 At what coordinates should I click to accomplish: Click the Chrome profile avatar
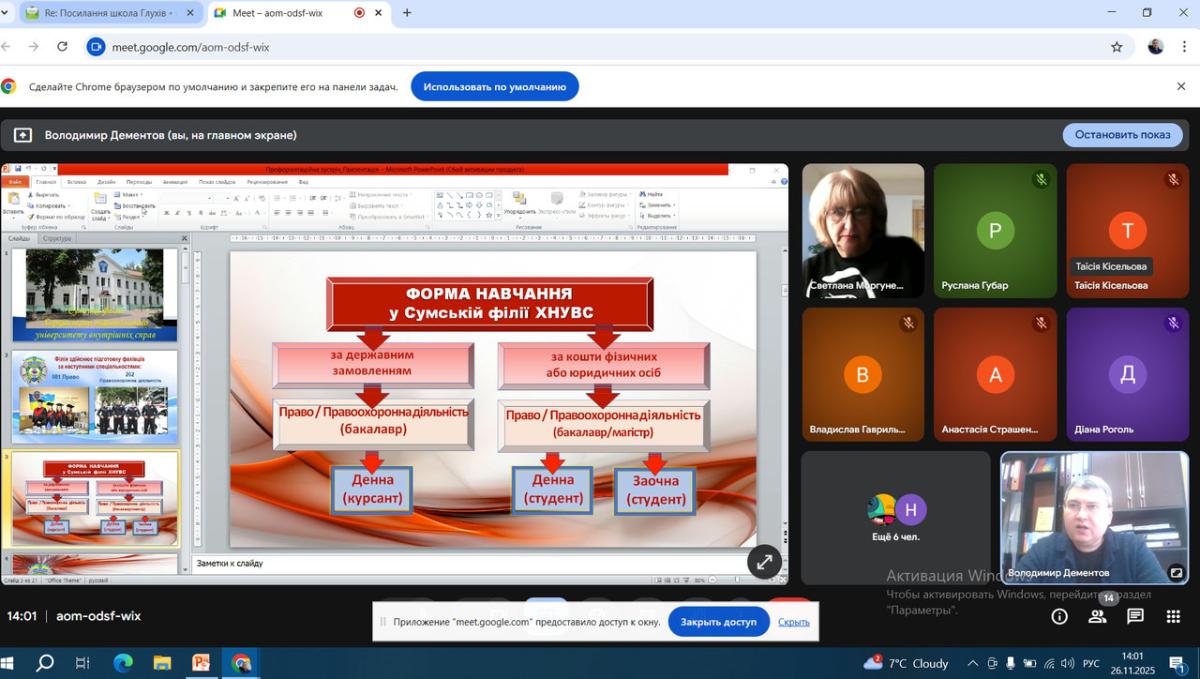1156,47
